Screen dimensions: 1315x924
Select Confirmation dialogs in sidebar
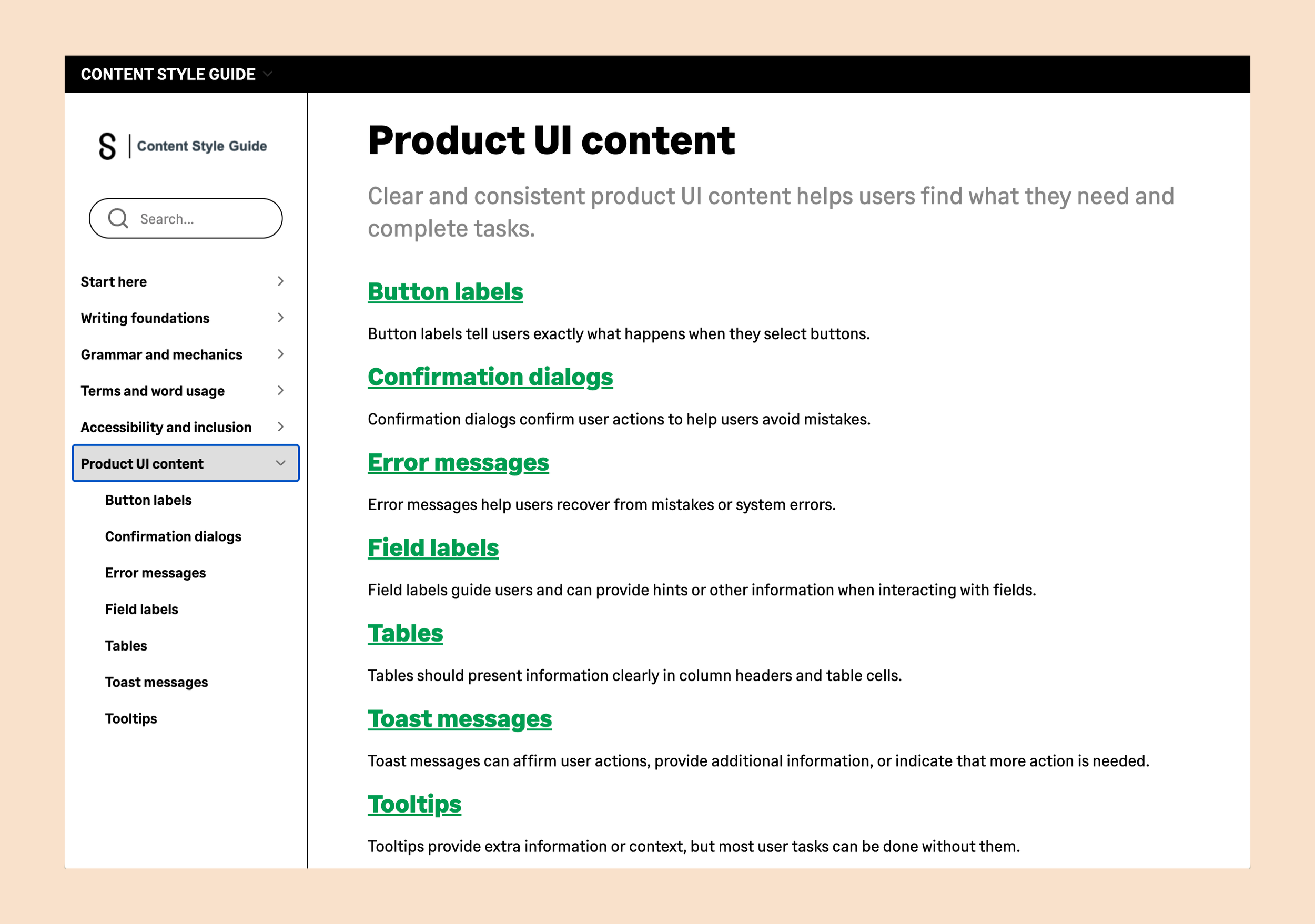[173, 536]
